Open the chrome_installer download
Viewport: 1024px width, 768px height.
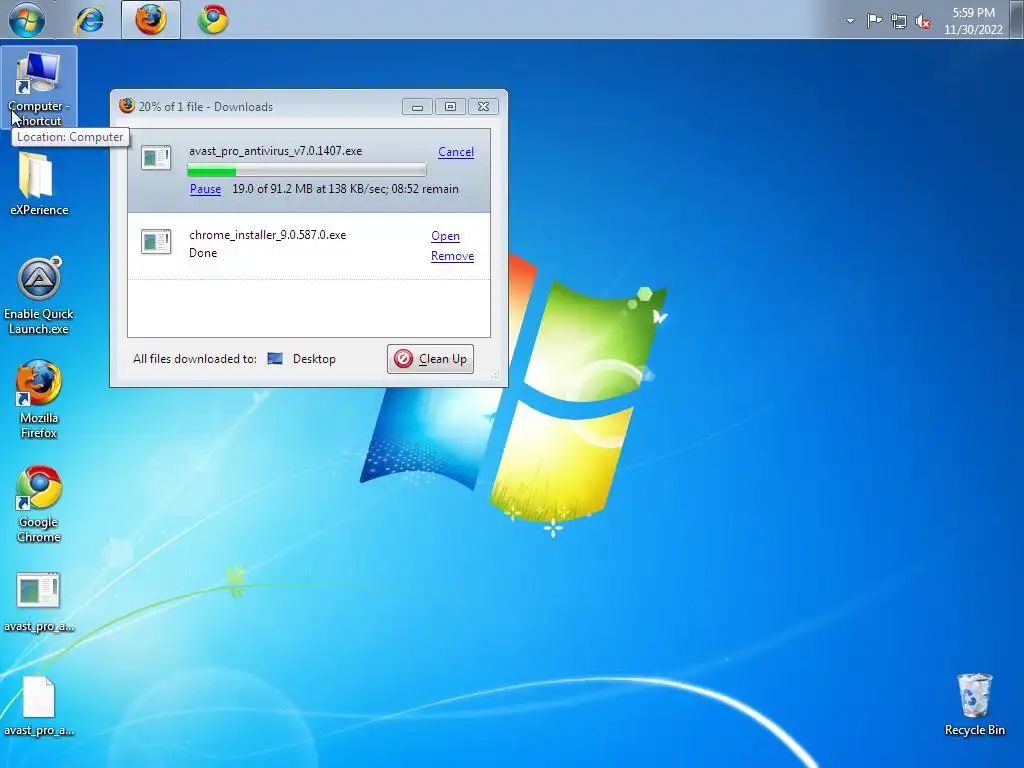point(445,236)
